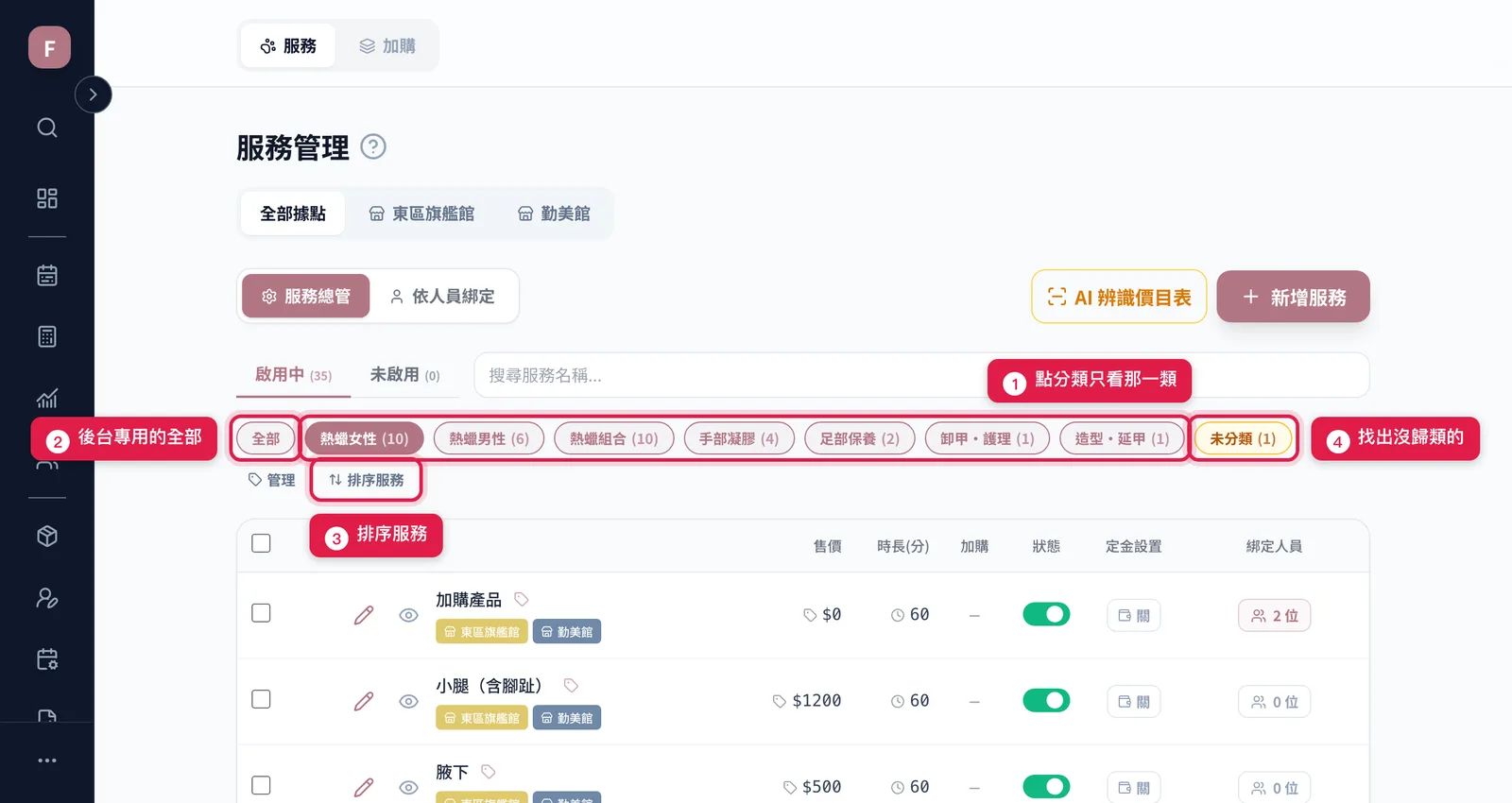Click the tag icon next to 加購產品
Screen dimensions: 1512x803
521,599
